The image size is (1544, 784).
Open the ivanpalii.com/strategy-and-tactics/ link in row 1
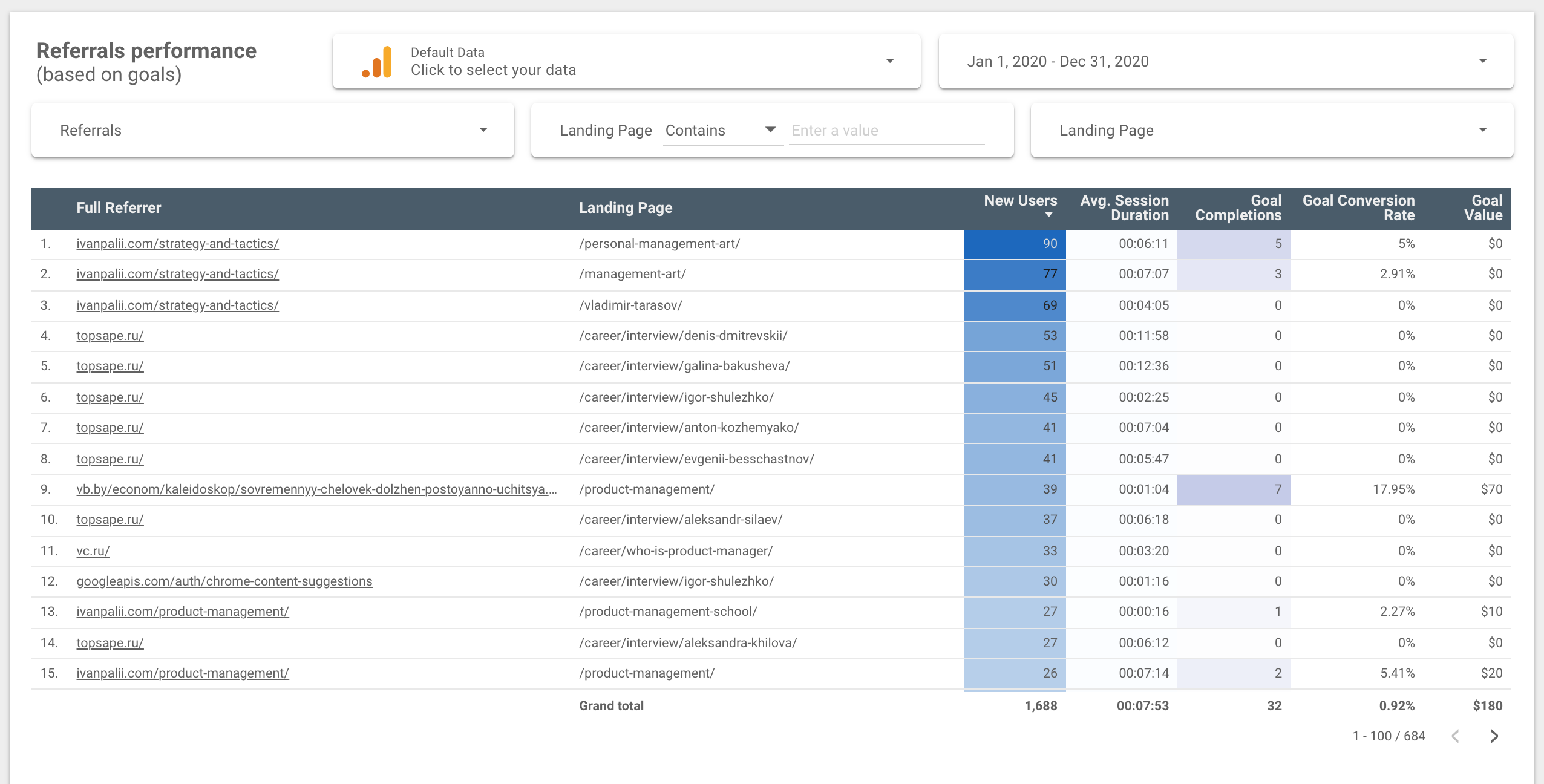coord(177,244)
